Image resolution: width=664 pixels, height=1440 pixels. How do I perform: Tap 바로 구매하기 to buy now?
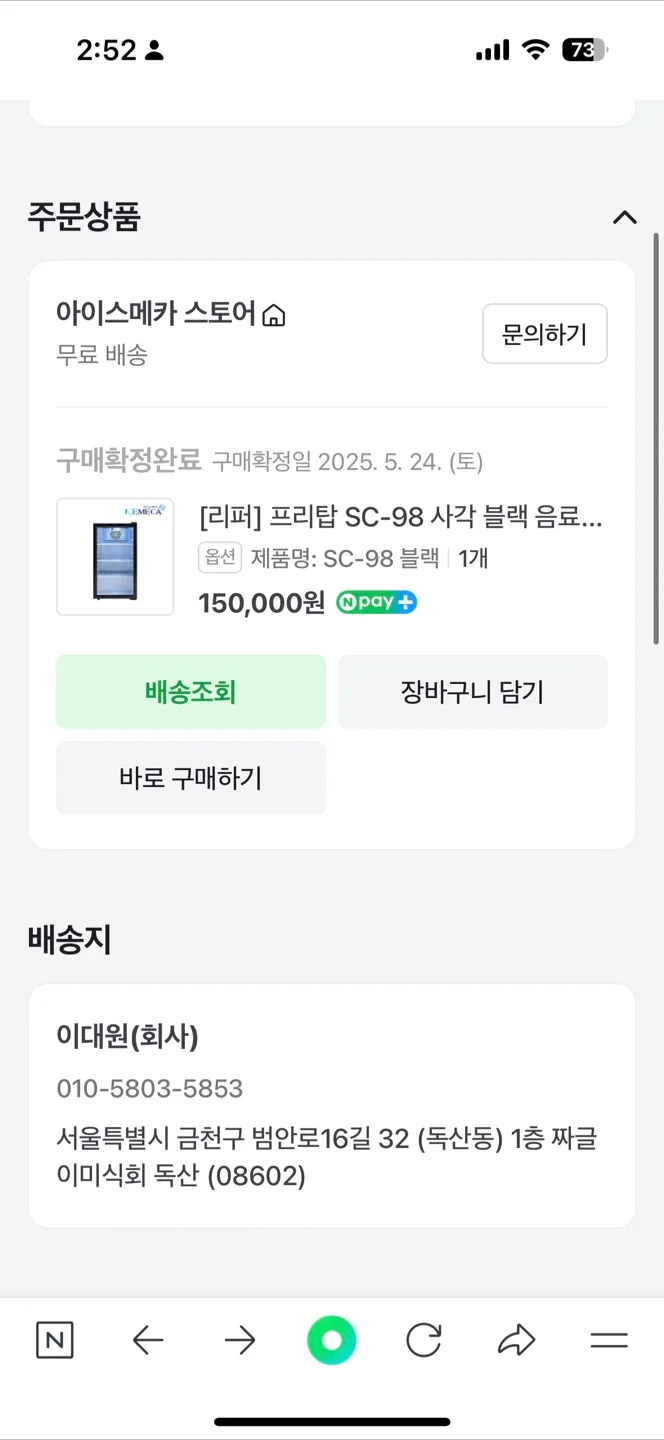(x=191, y=778)
